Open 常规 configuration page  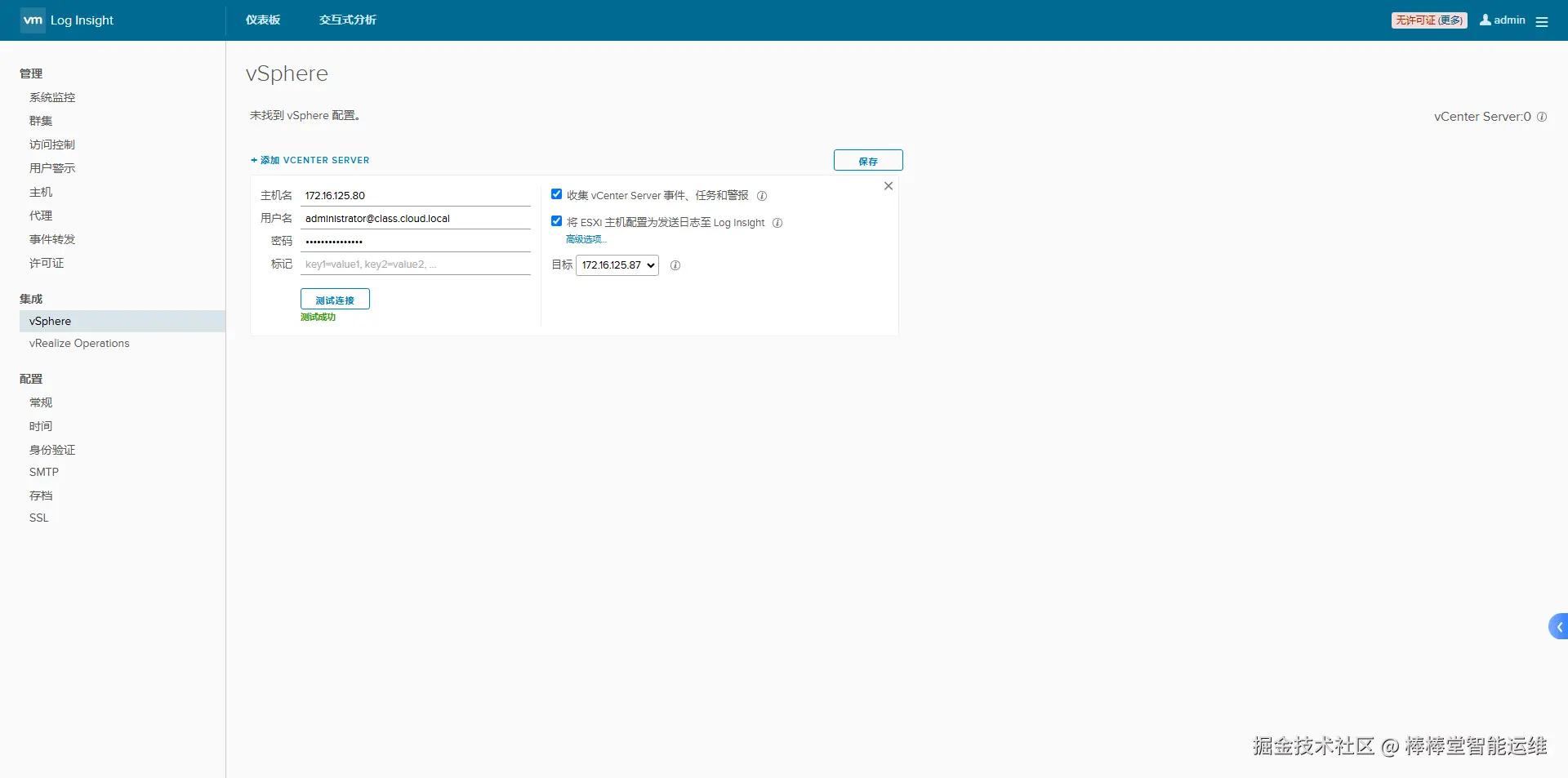tap(41, 402)
